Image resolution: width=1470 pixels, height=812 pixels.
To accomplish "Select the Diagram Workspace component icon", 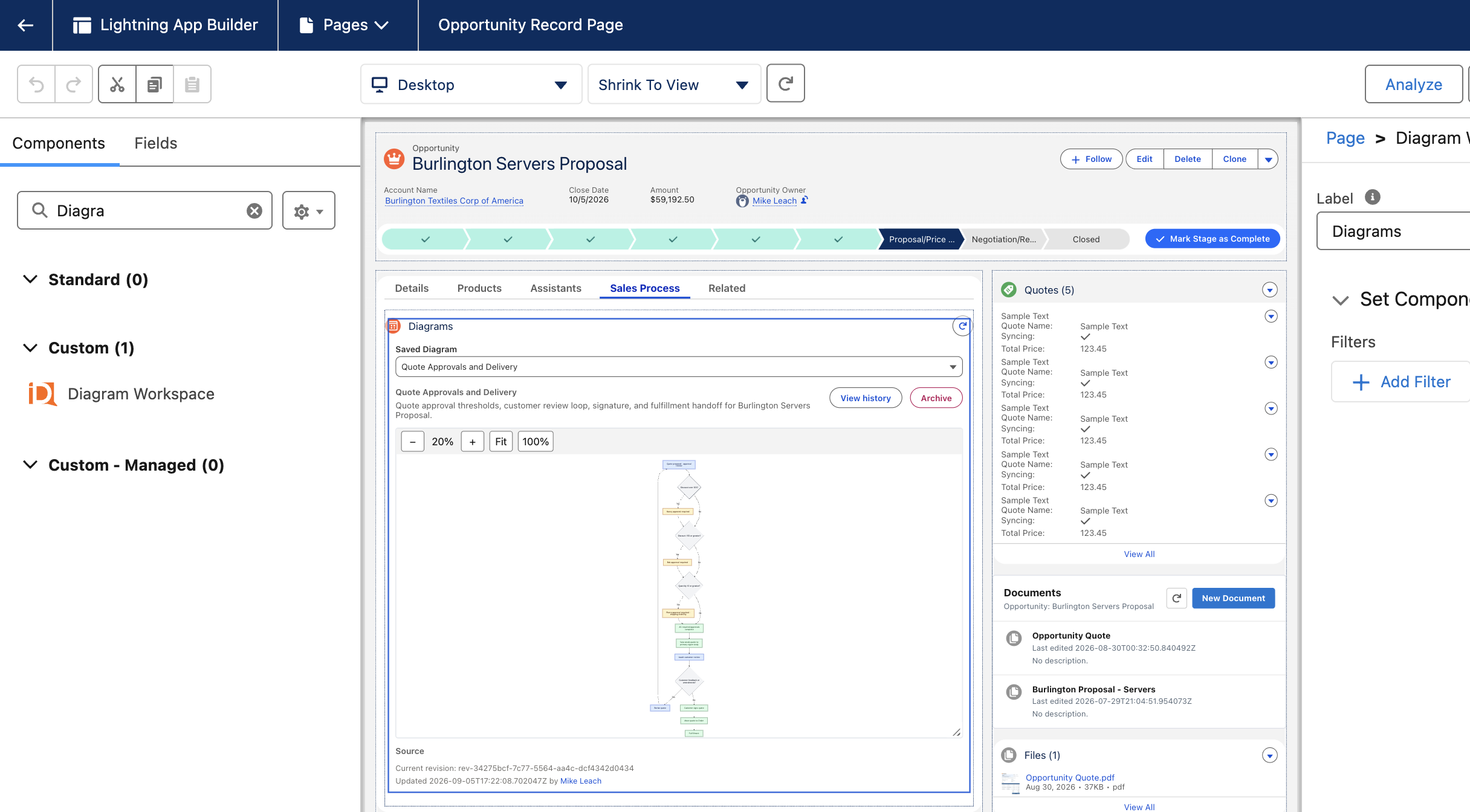I will (42, 394).
